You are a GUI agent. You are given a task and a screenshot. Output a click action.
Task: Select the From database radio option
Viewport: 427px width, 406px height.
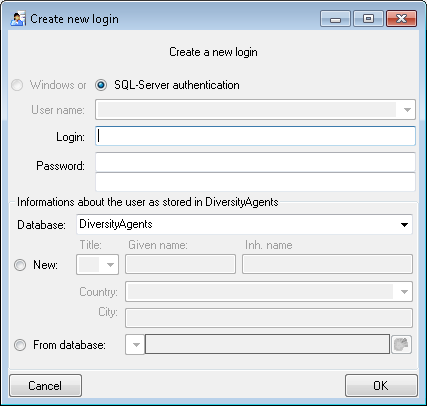[20, 345]
